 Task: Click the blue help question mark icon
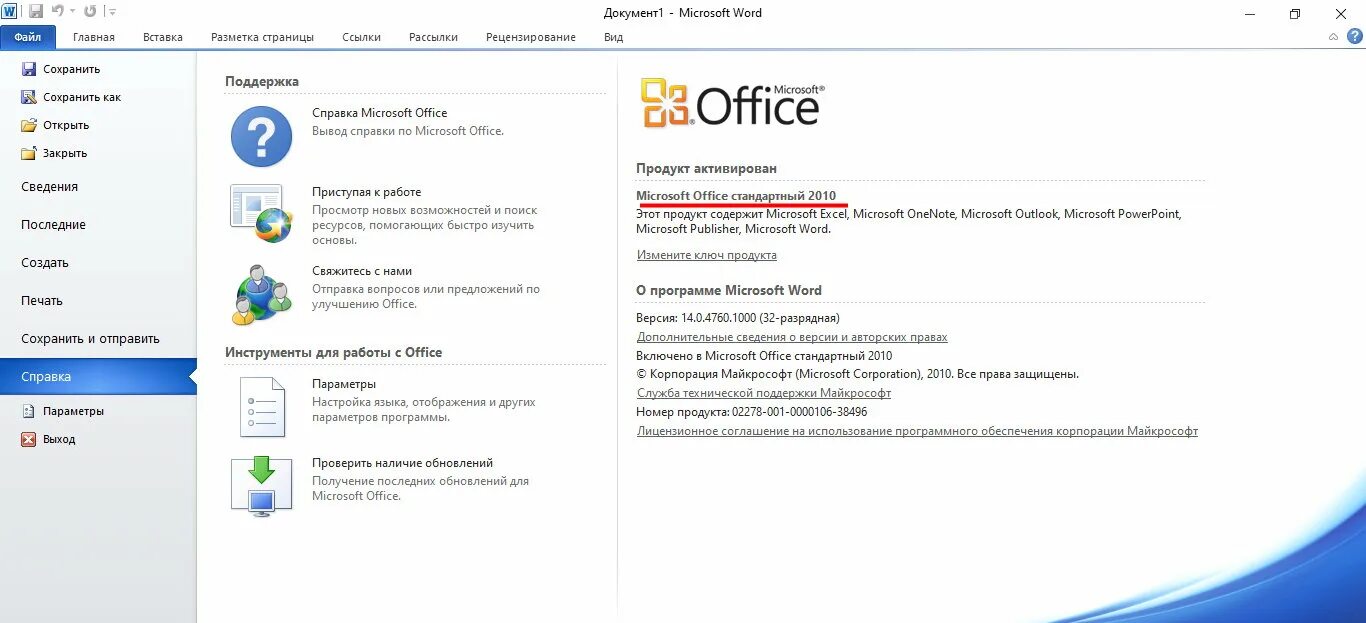click(1355, 36)
